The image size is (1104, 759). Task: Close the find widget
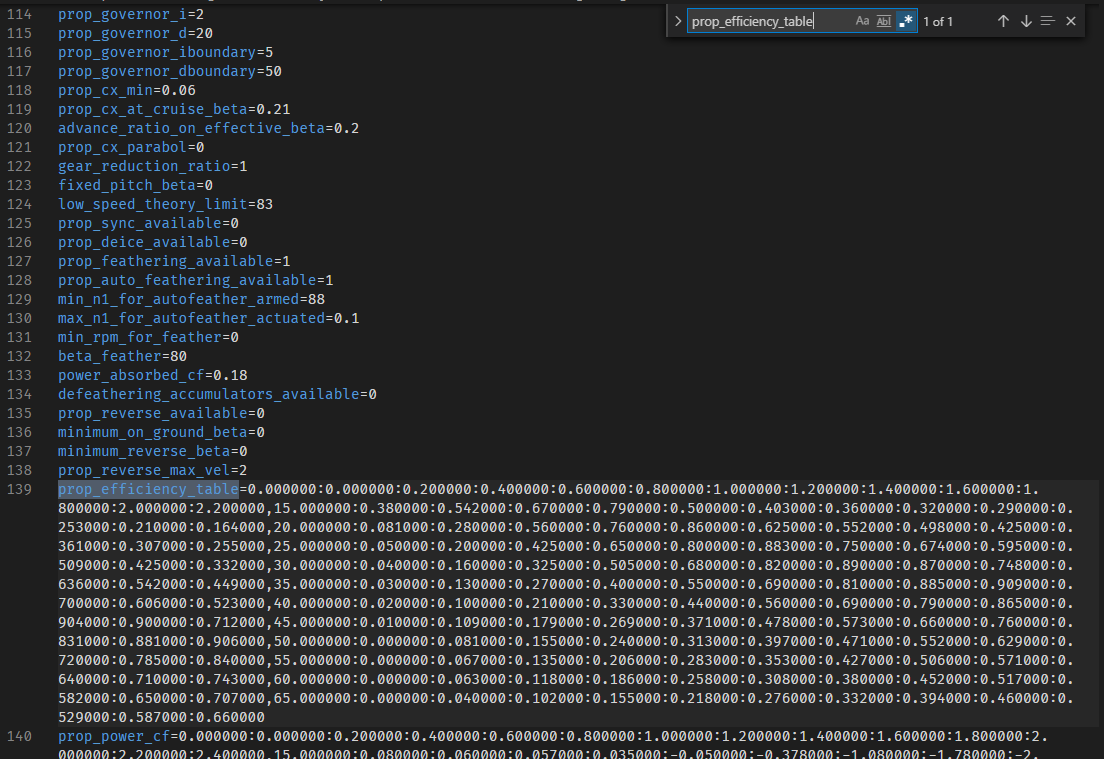point(1071,21)
